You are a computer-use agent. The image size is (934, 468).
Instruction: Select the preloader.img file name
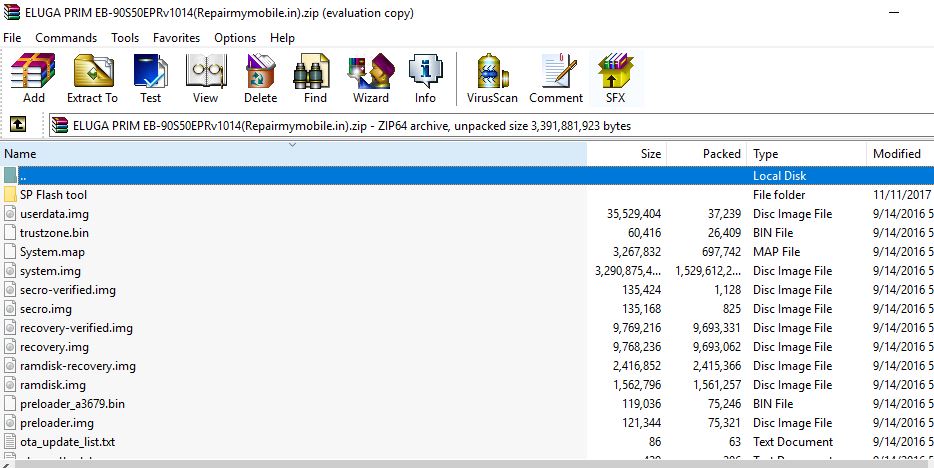pyautogui.click(x=57, y=423)
